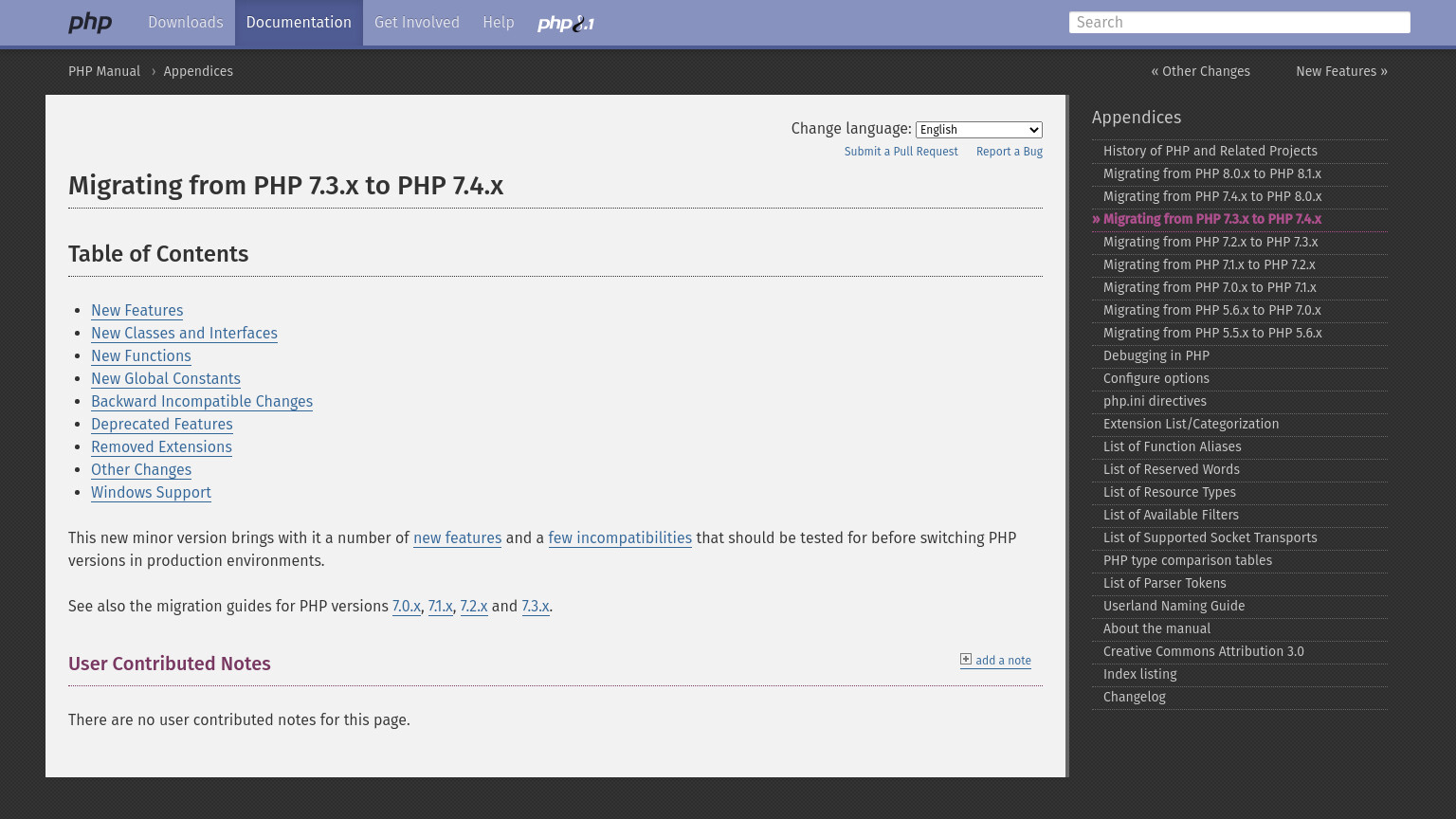Open Extension List/Categorization link

click(1240, 425)
